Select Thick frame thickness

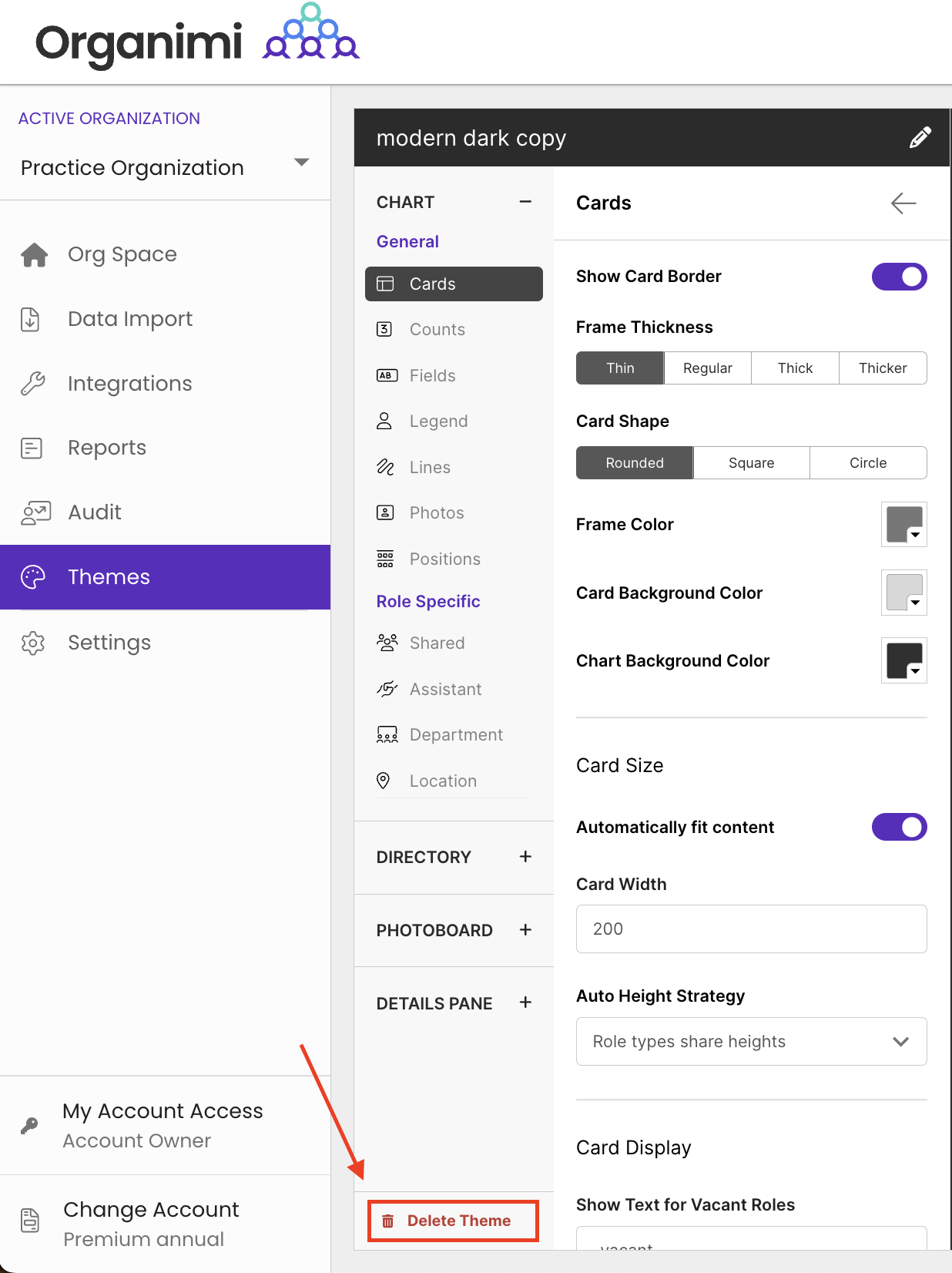[x=795, y=368]
